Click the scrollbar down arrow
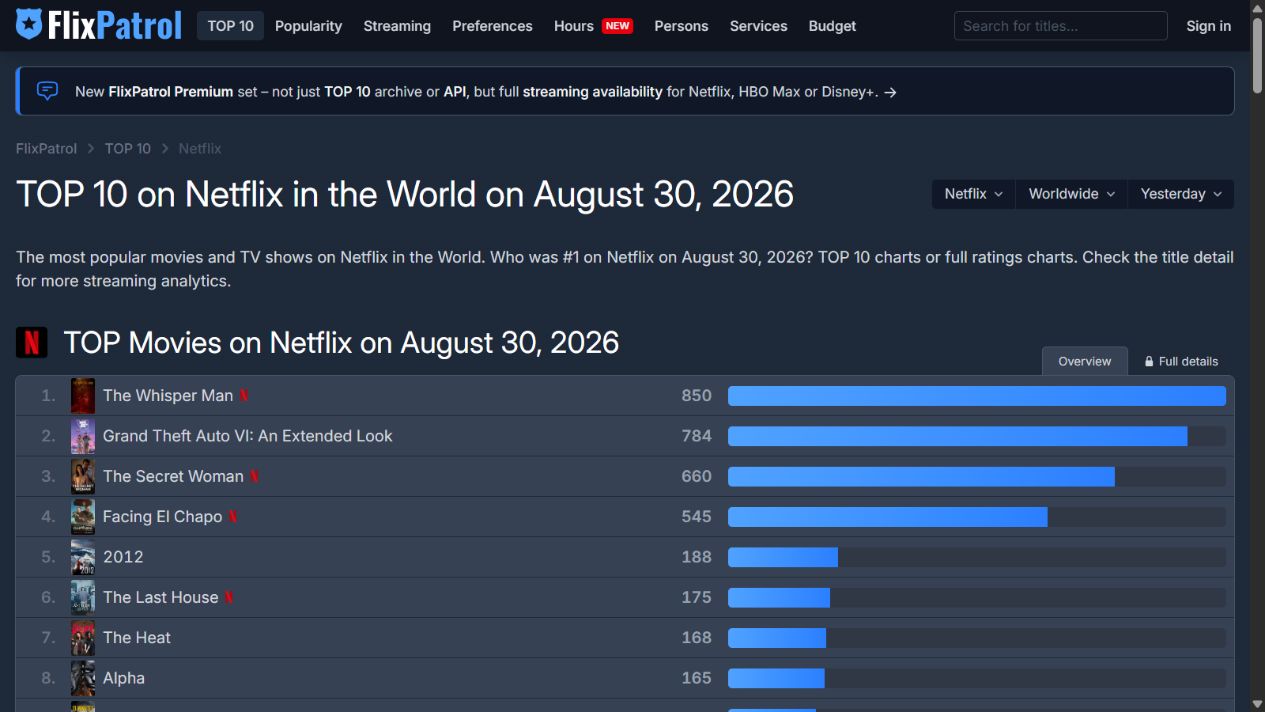 [1257, 704]
